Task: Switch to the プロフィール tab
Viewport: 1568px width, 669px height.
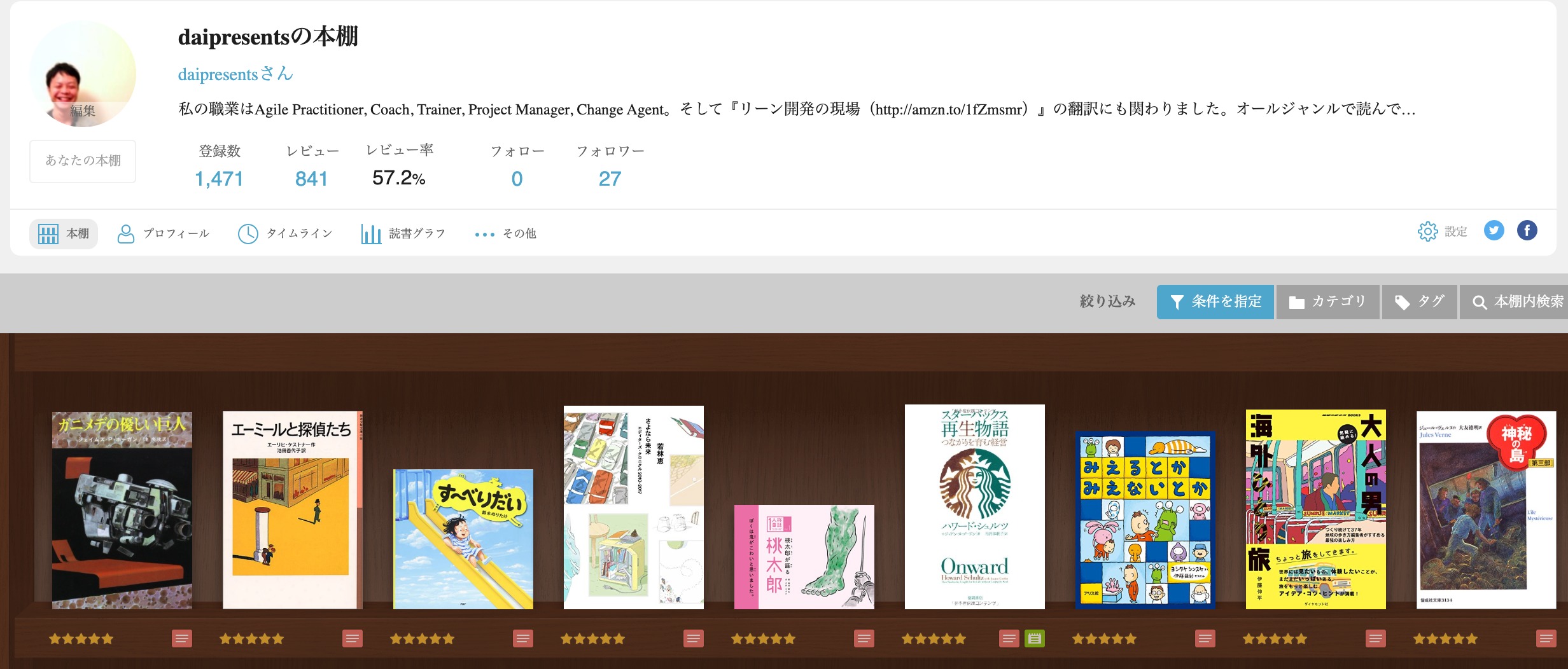Action: 164,234
